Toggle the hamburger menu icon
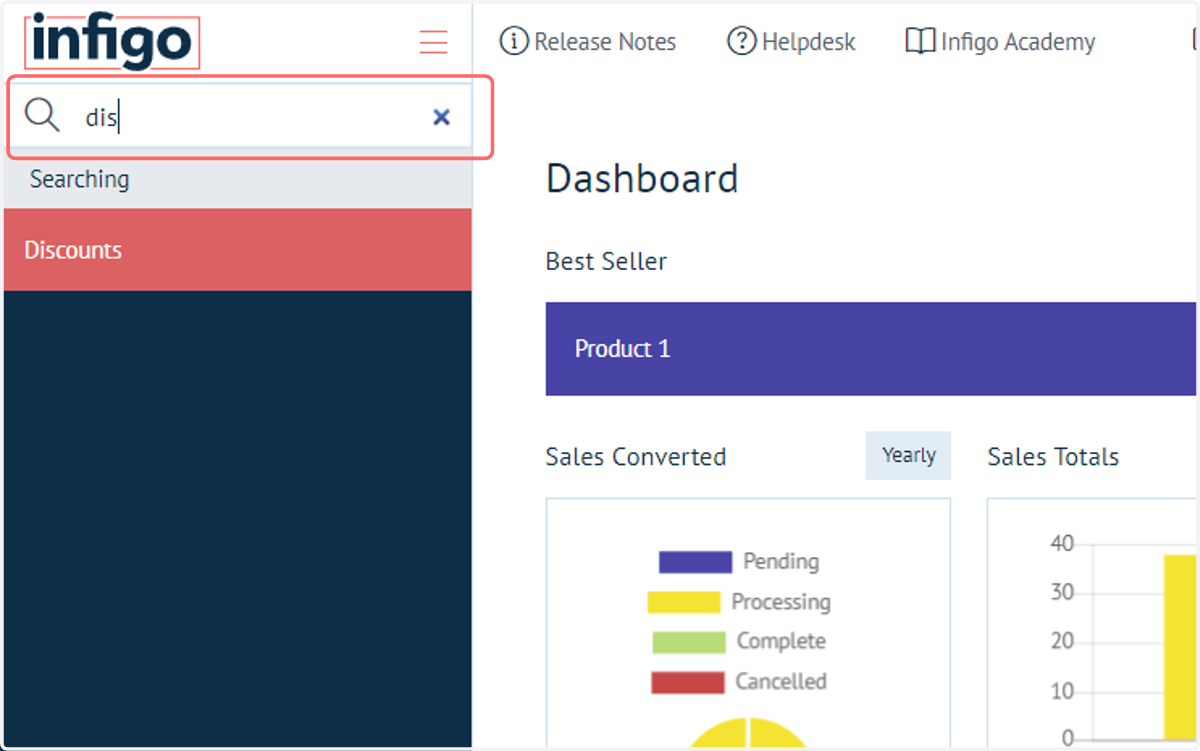 tap(433, 42)
